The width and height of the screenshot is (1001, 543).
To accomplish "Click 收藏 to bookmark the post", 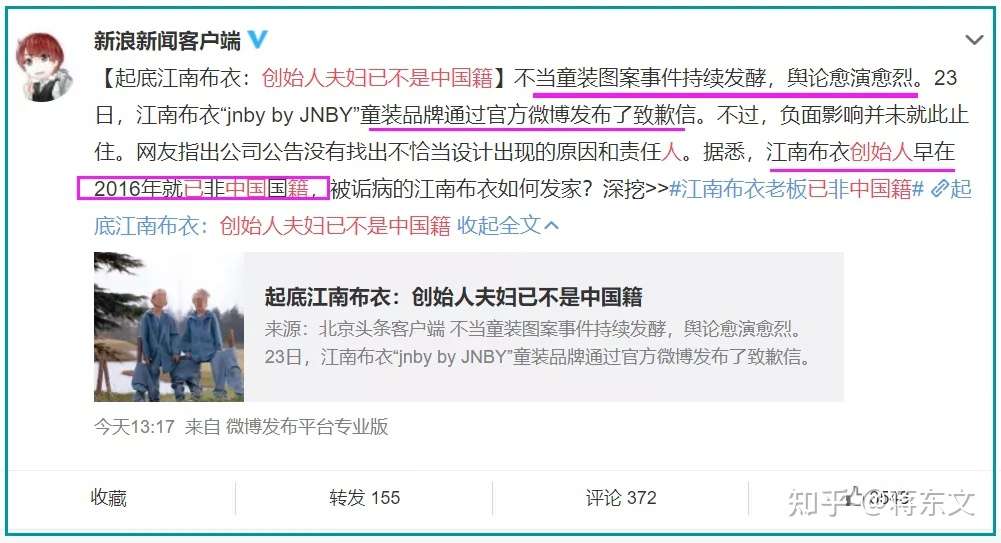I will coord(109,498).
